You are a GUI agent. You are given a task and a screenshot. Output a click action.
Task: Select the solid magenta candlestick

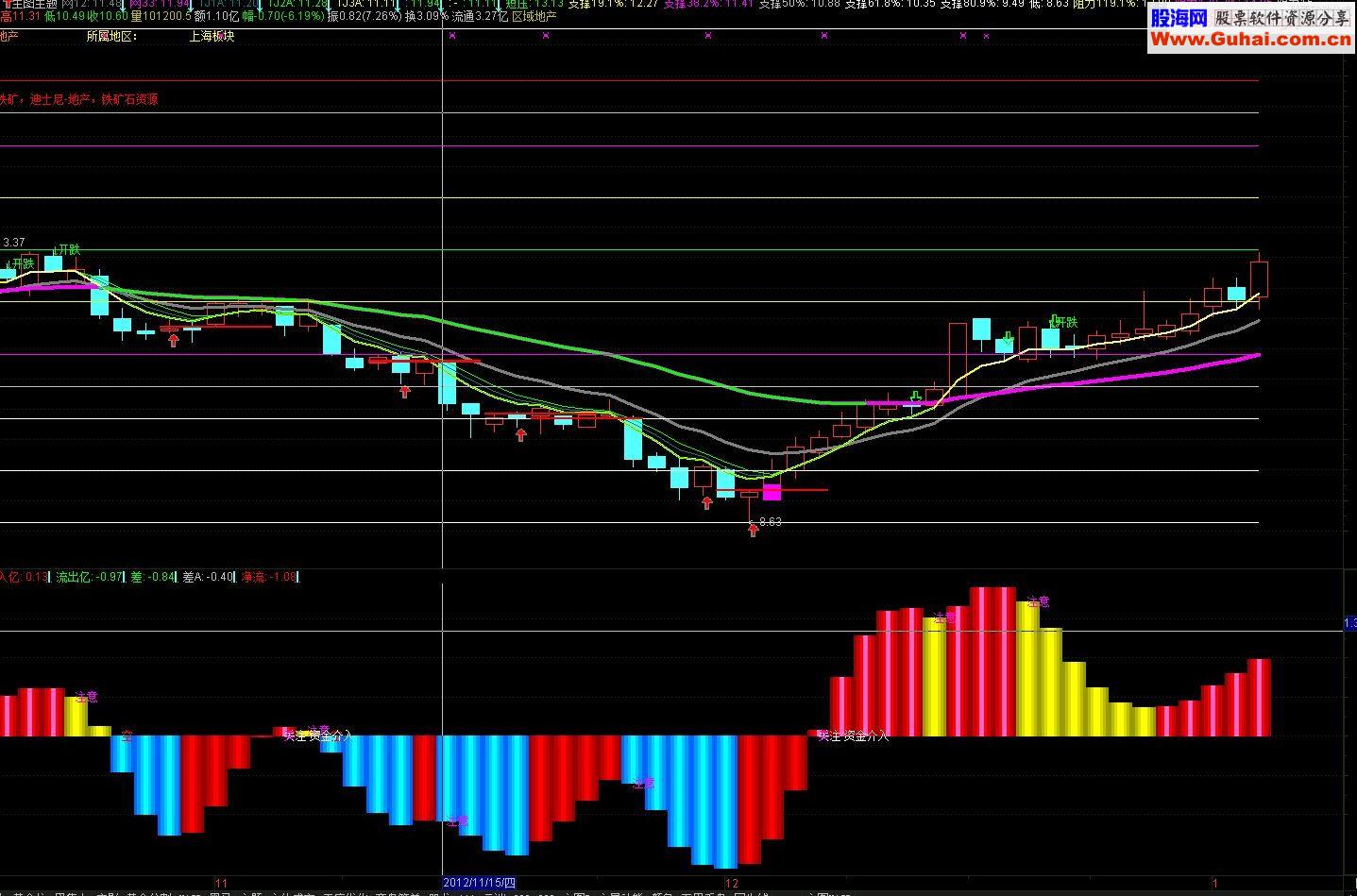(x=772, y=492)
